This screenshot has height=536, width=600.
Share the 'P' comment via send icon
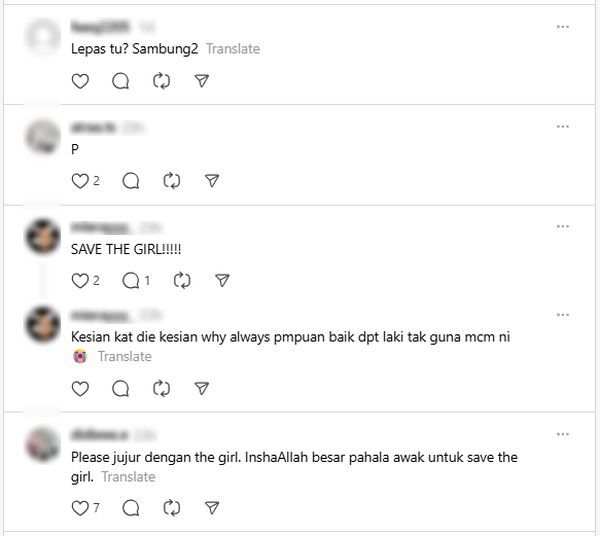coord(212,181)
